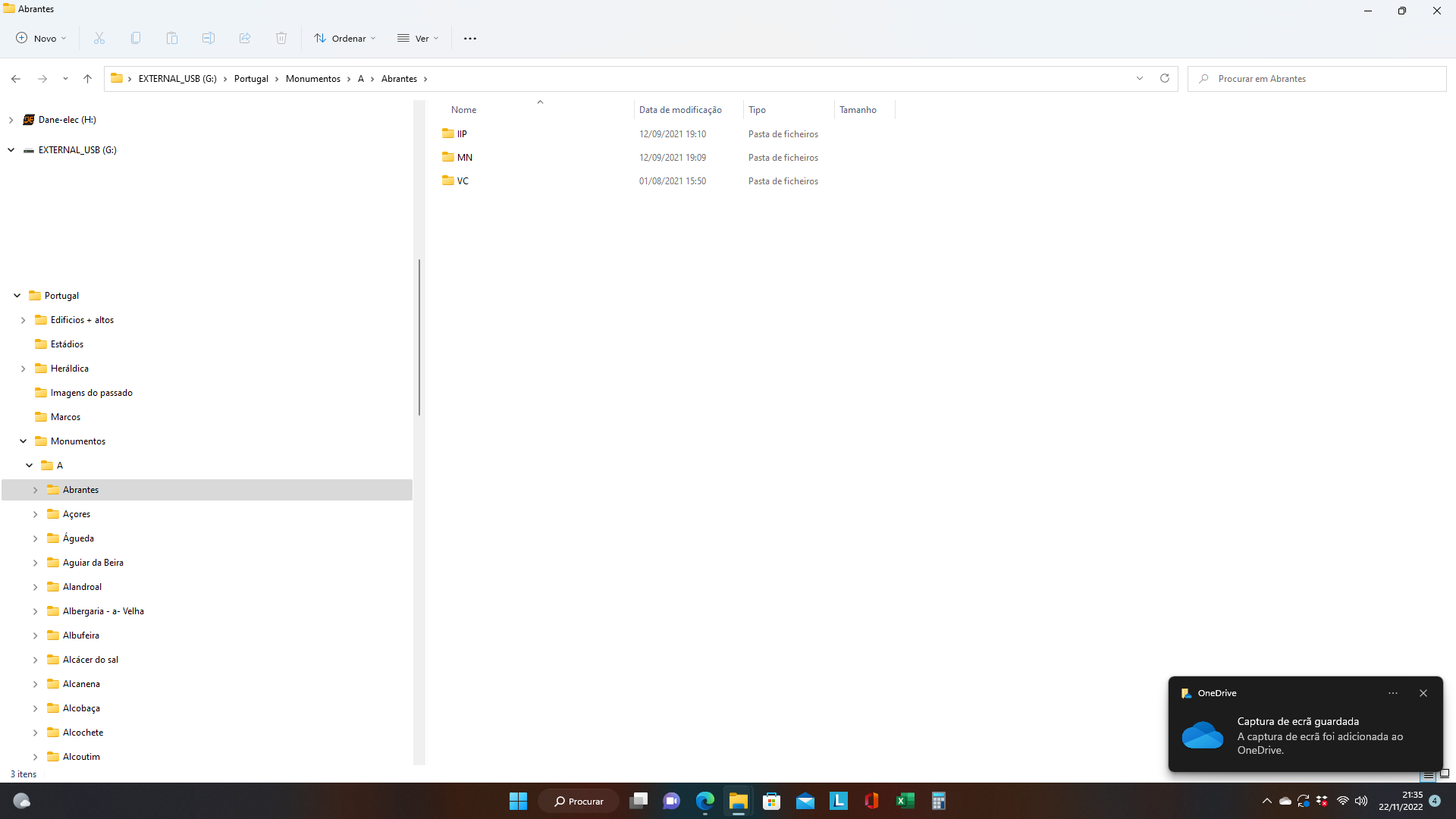This screenshot has height=819, width=1456.
Task: Sort by the Tamanho column header
Action: click(858, 110)
